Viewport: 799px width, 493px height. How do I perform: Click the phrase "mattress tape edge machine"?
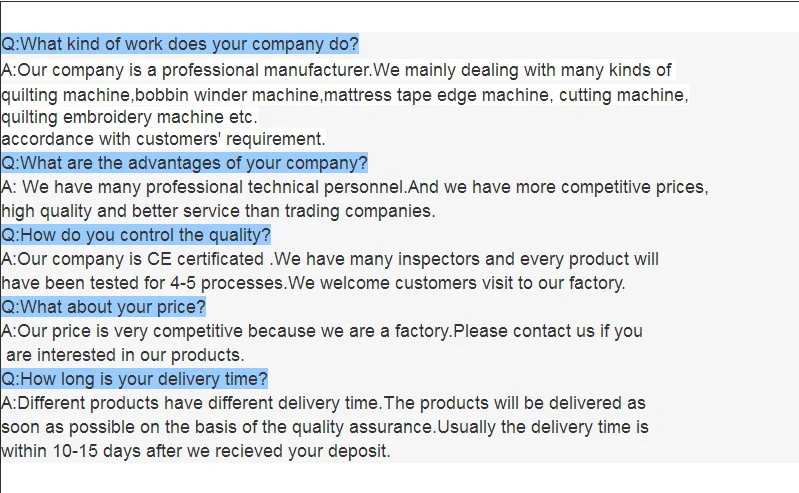pos(437,95)
